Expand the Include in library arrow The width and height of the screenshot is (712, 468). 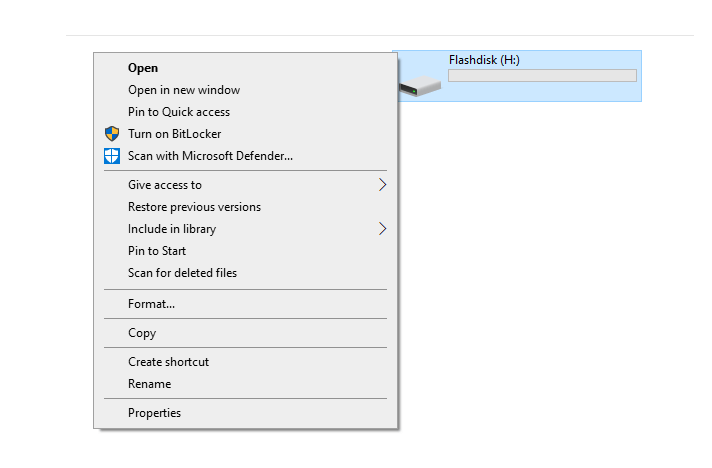(x=382, y=229)
